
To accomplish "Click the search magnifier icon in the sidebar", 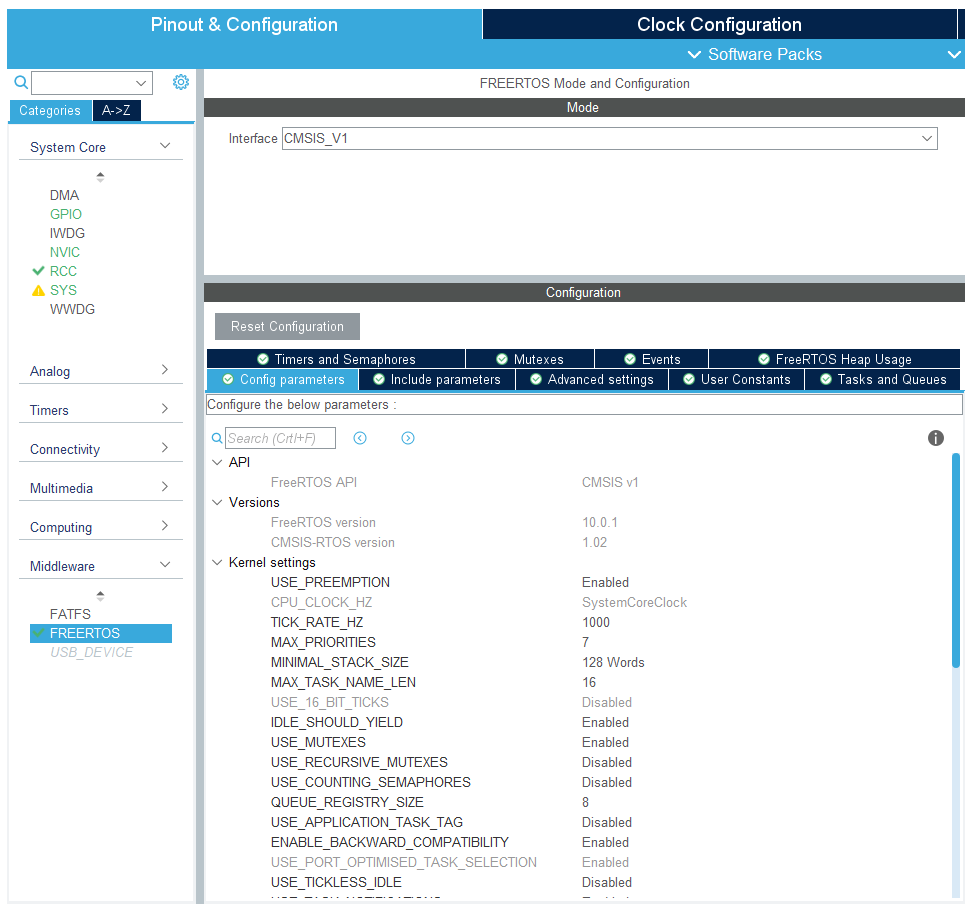I will click(x=21, y=82).
